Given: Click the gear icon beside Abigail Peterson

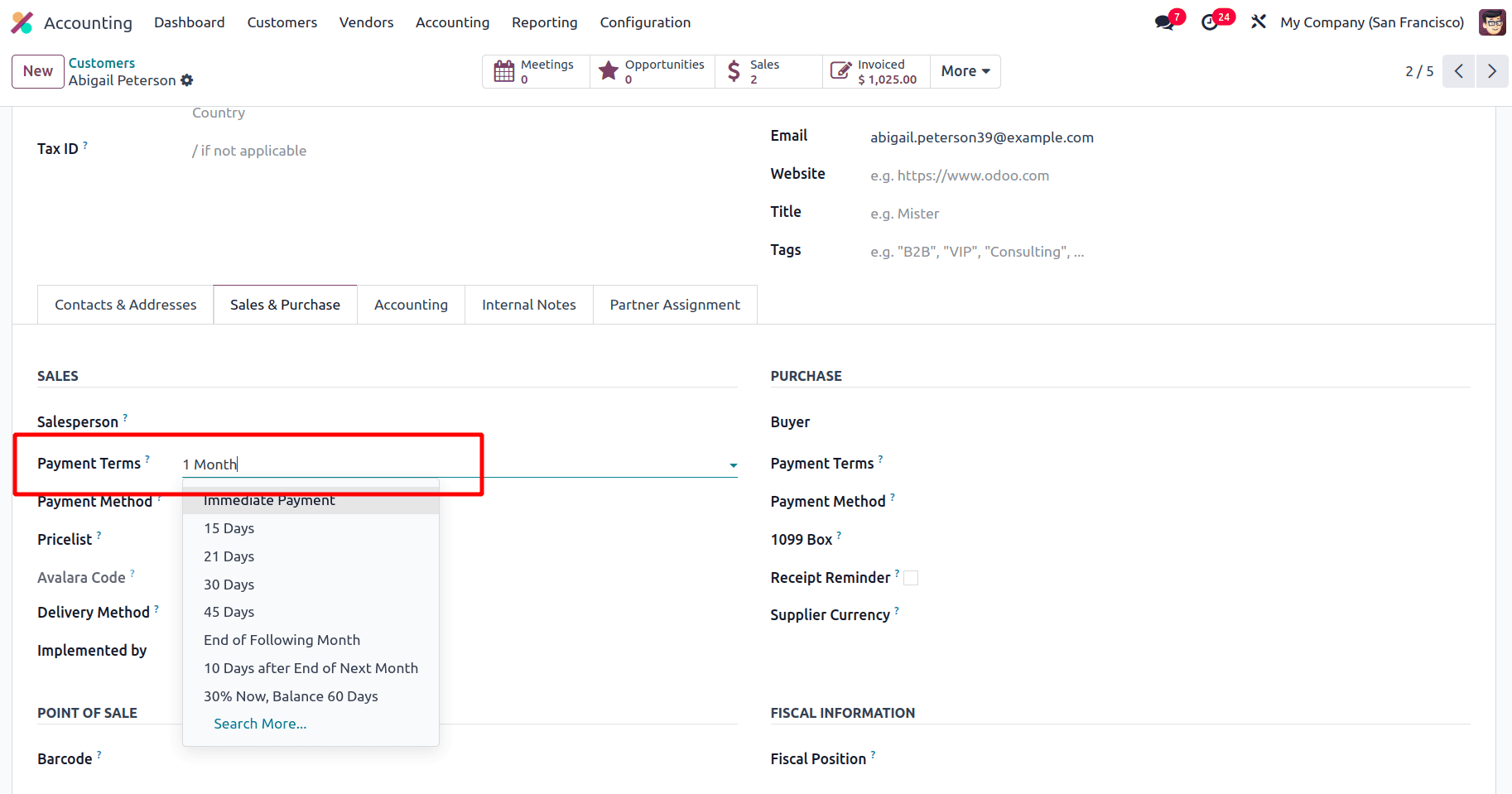Looking at the screenshot, I should click(187, 80).
